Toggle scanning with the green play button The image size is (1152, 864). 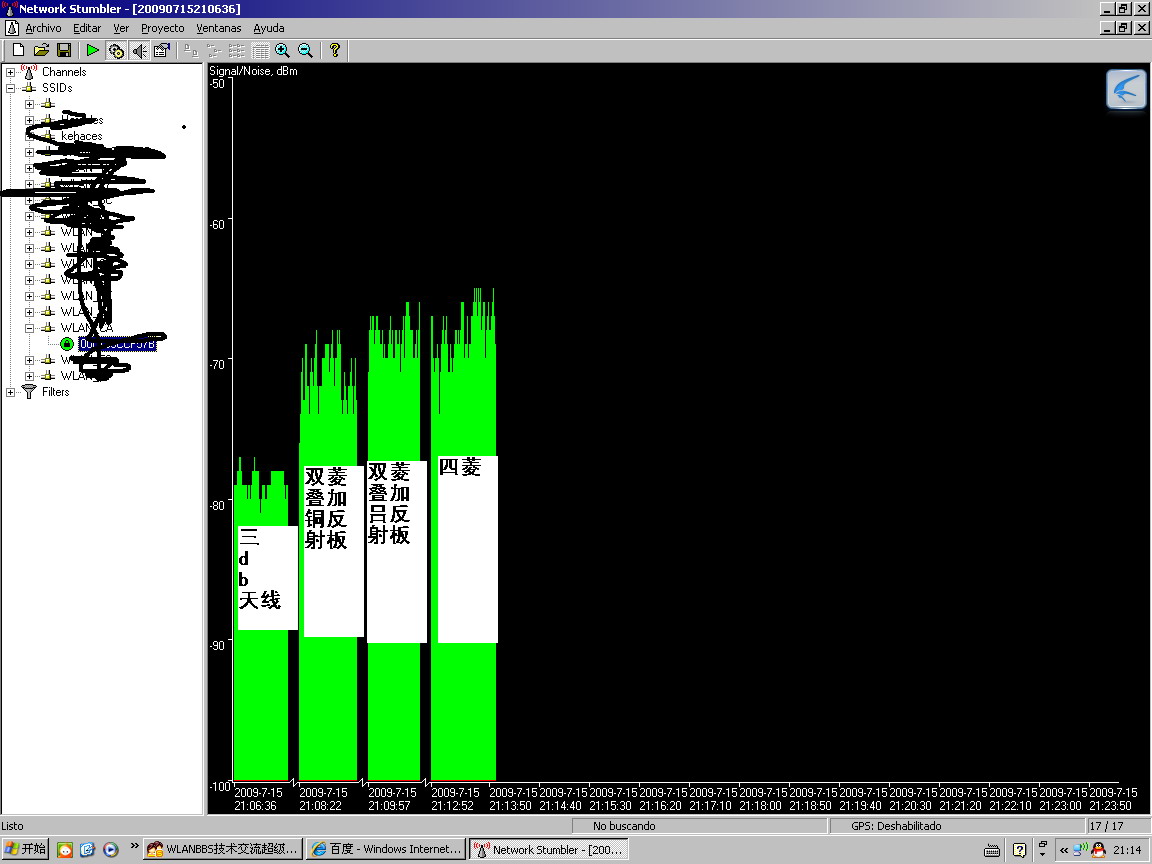92,50
